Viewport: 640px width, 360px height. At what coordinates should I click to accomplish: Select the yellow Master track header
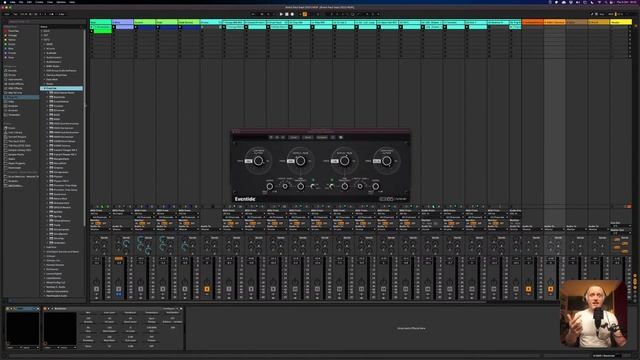click(620, 22)
